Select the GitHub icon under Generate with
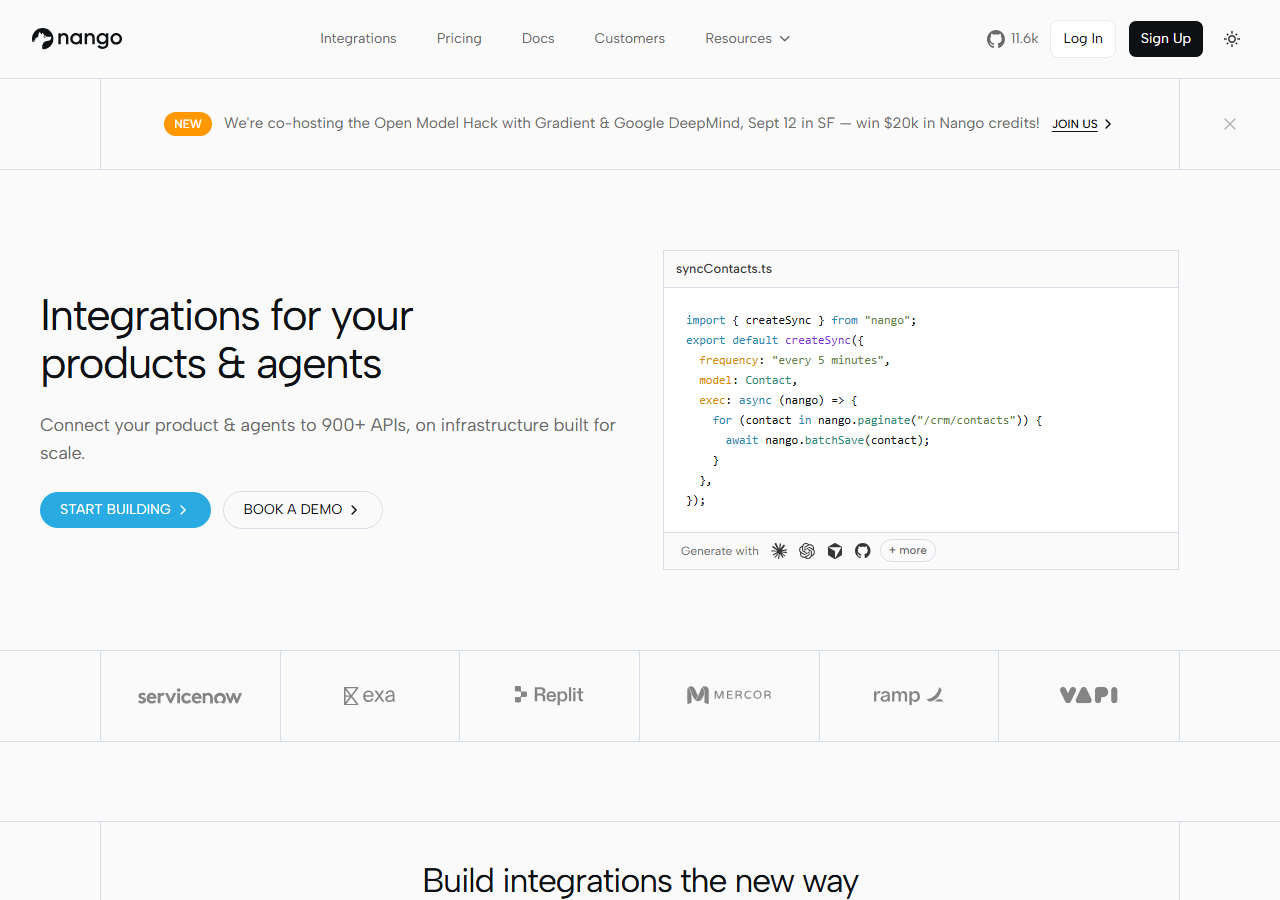Screen dimensions: 1280x900 (x=863, y=551)
